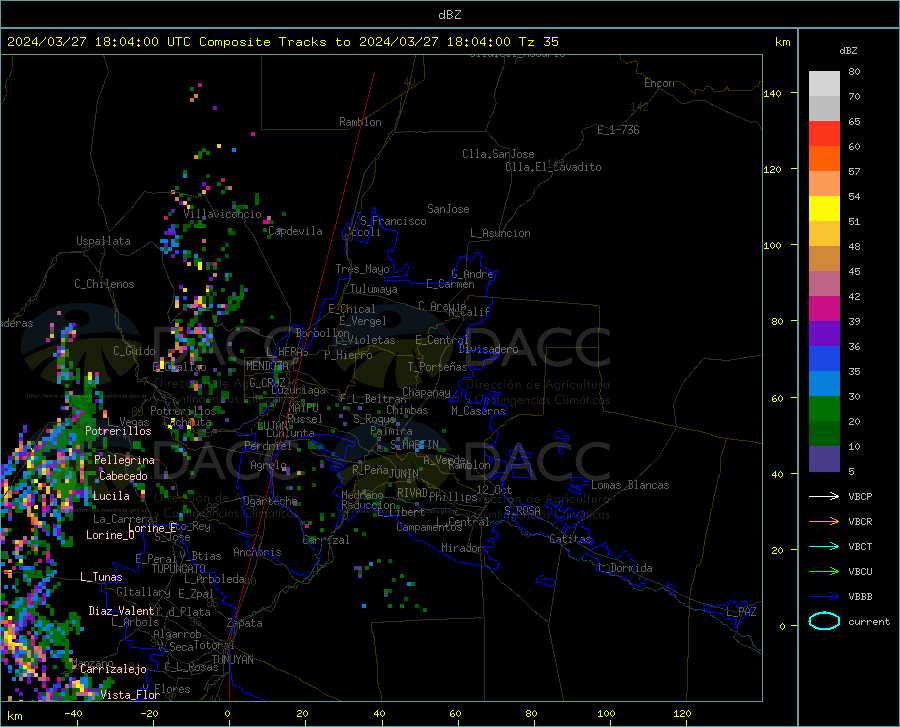The image size is (900, 727).
Task: Select the purple 36 dBZ color swatch
Action: (824, 334)
